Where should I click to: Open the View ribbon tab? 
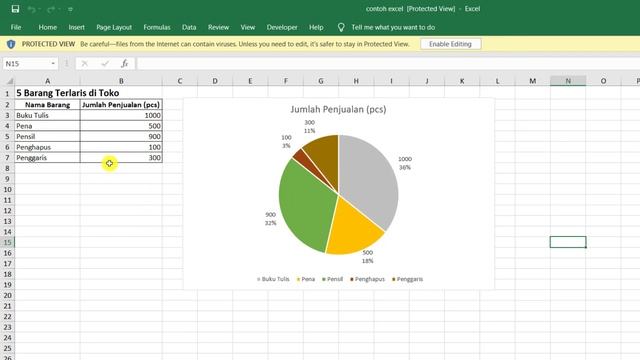click(248, 27)
